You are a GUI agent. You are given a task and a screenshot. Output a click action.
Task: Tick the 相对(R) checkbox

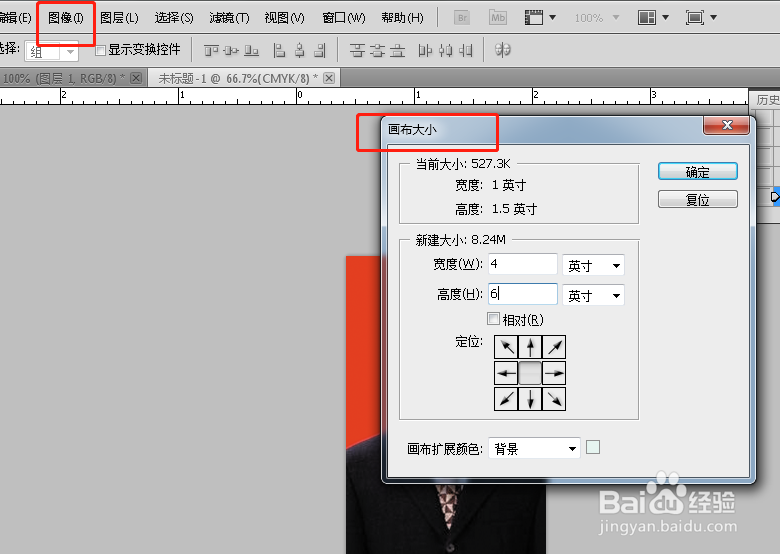click(x=493, y=319)
